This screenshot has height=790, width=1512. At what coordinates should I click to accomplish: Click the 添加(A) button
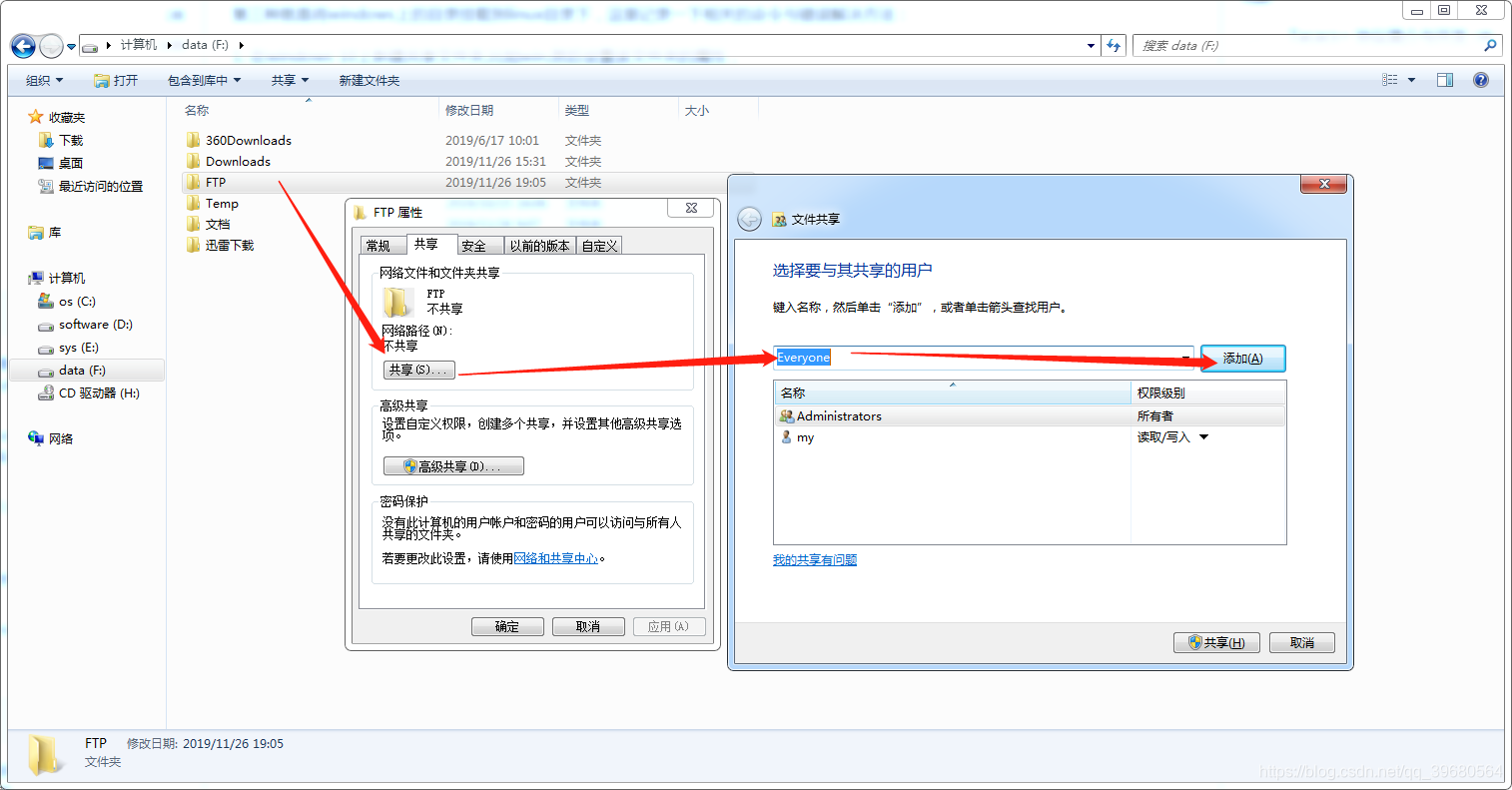1242,358
